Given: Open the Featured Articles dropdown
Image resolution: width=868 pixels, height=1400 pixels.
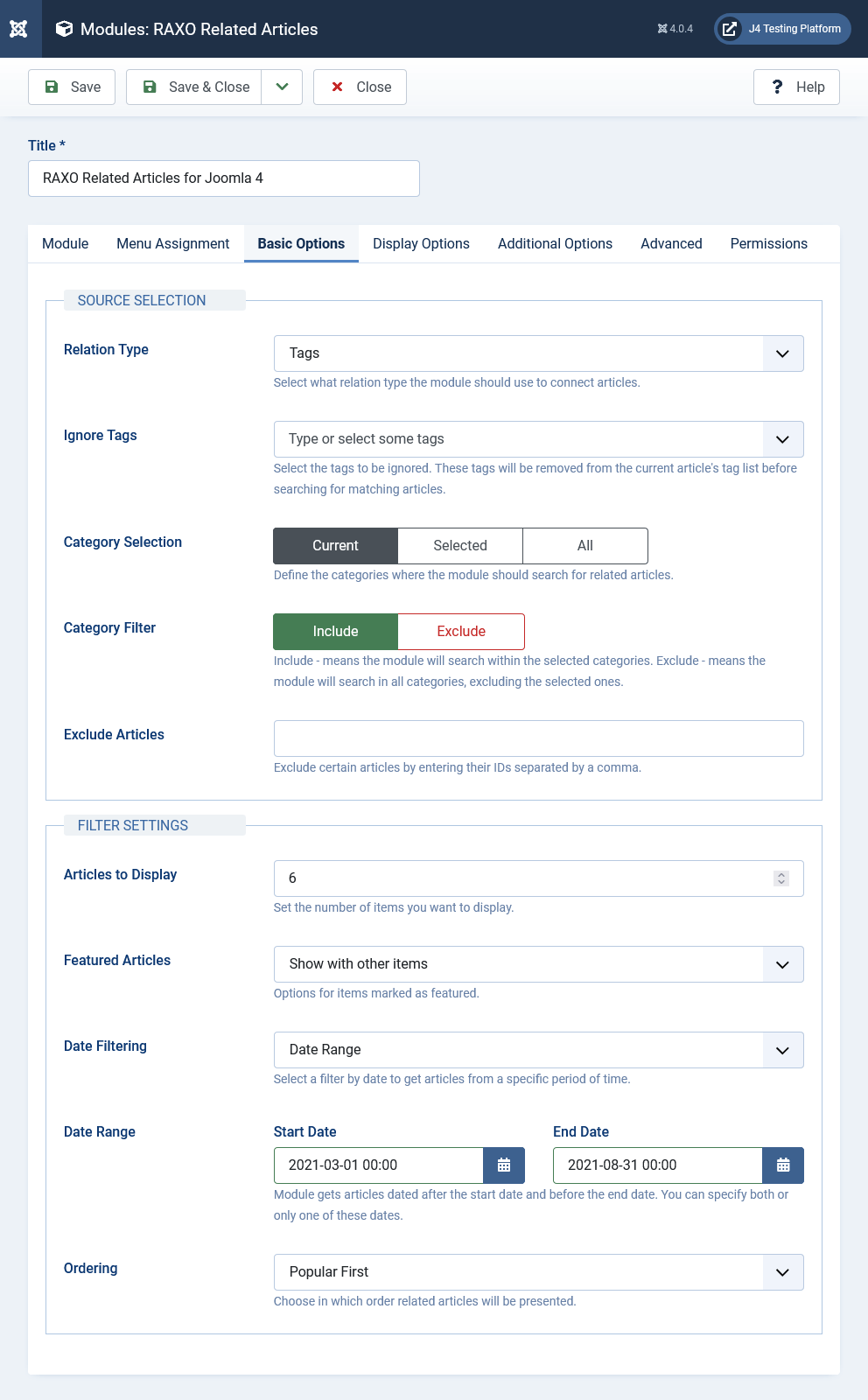Looking at the screenshot, I should (539, 964).
